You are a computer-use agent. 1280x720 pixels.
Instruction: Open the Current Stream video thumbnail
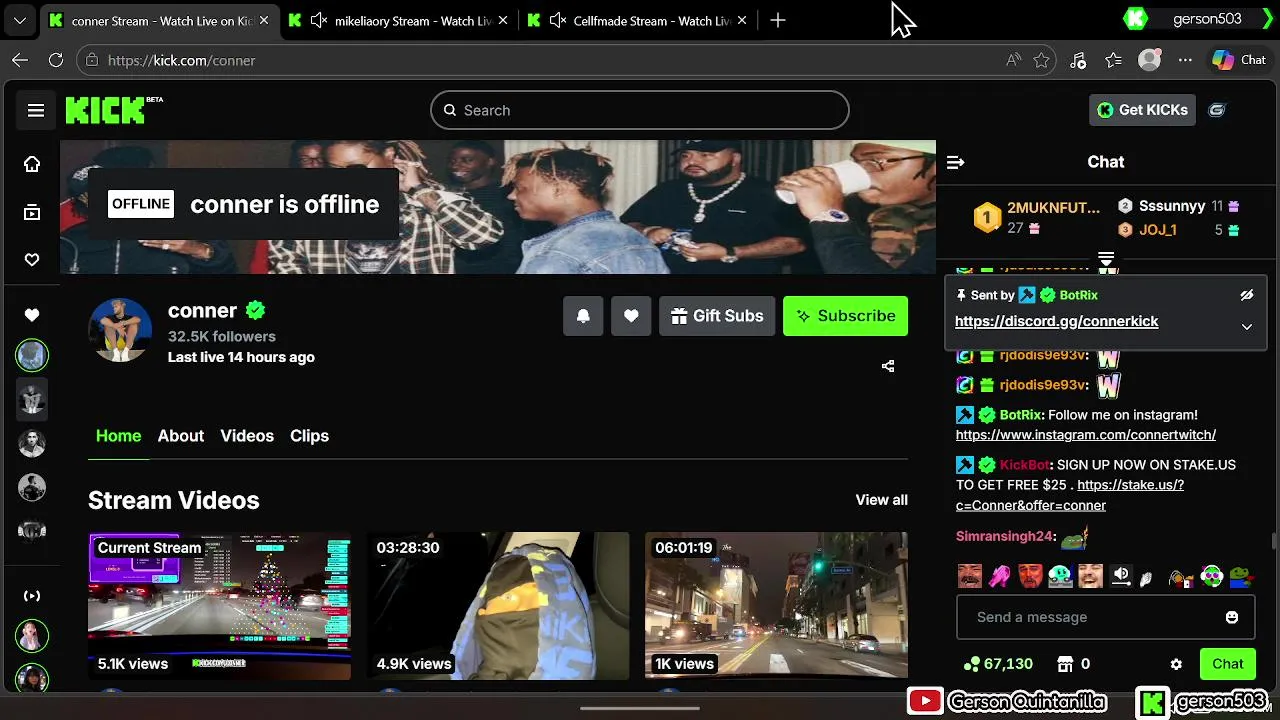pyautogui.click(x=219, y=605)
